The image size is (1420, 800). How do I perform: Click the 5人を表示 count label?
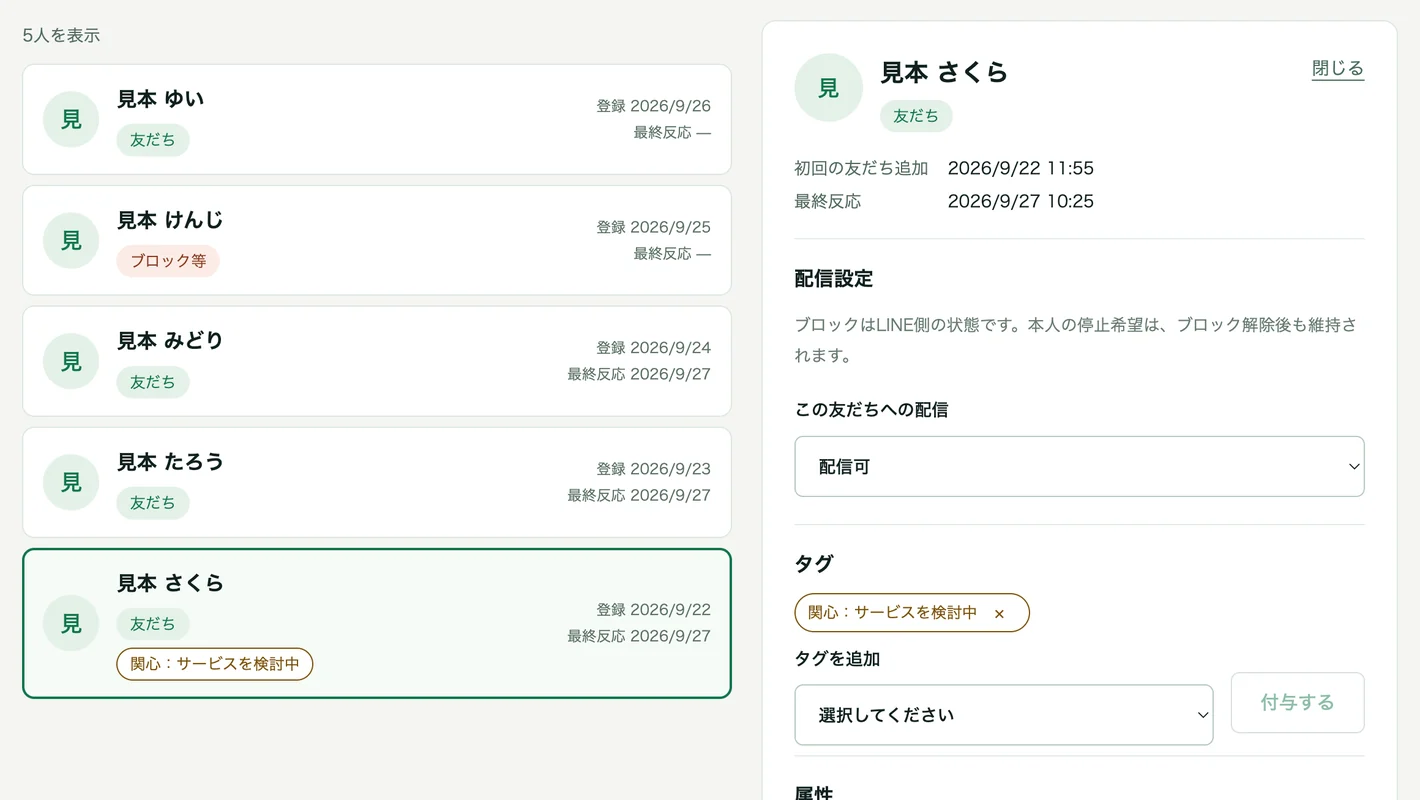coord(61,36)
